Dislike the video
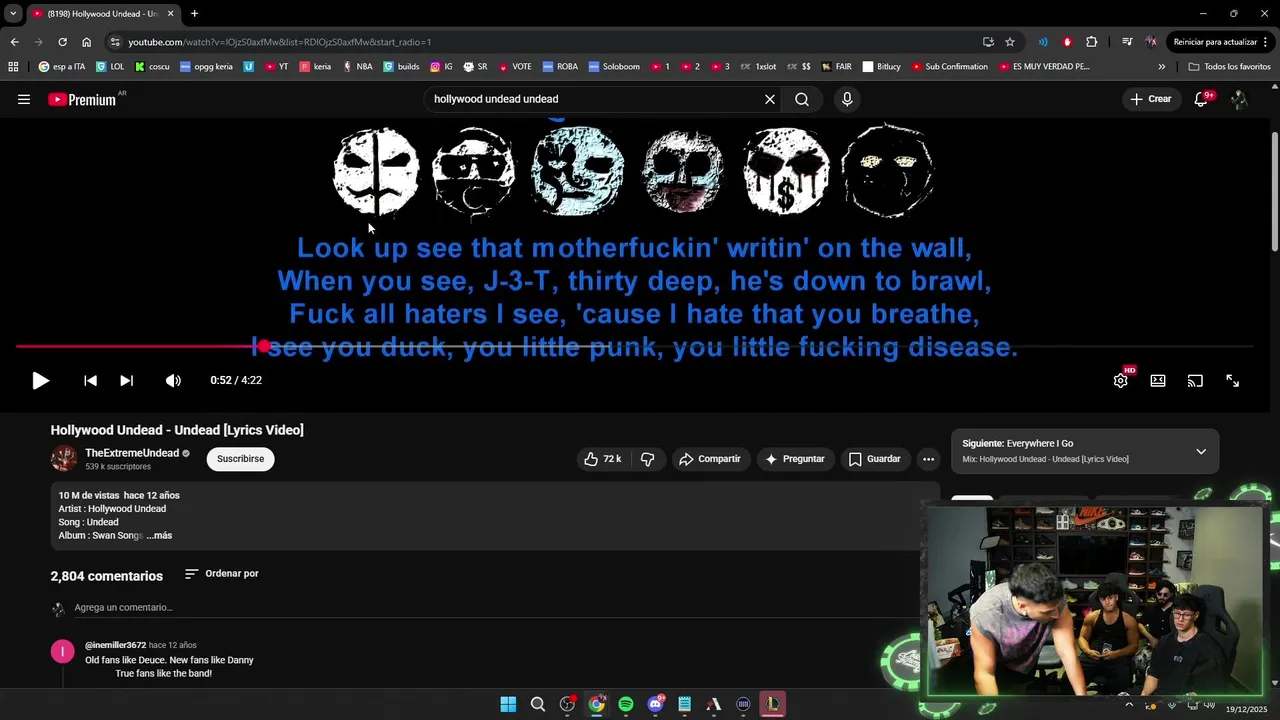Image resolution: width=1280 pixels, height=720 pixels. click(647, 459)
